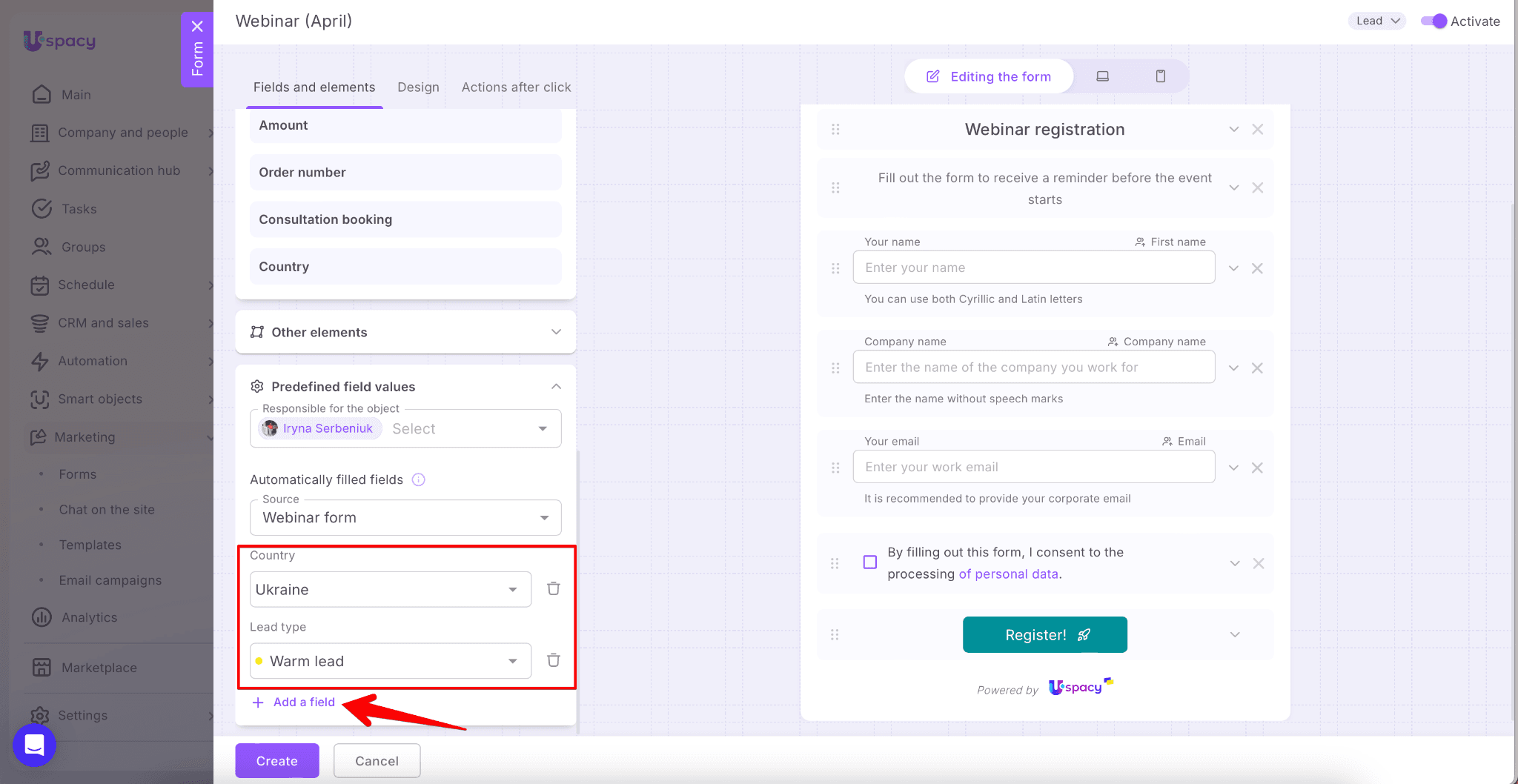This screenshot has width=1518, height=784.
Task: Switch to the Design tab
Action: pyautogui.click(x=418, y=87)
